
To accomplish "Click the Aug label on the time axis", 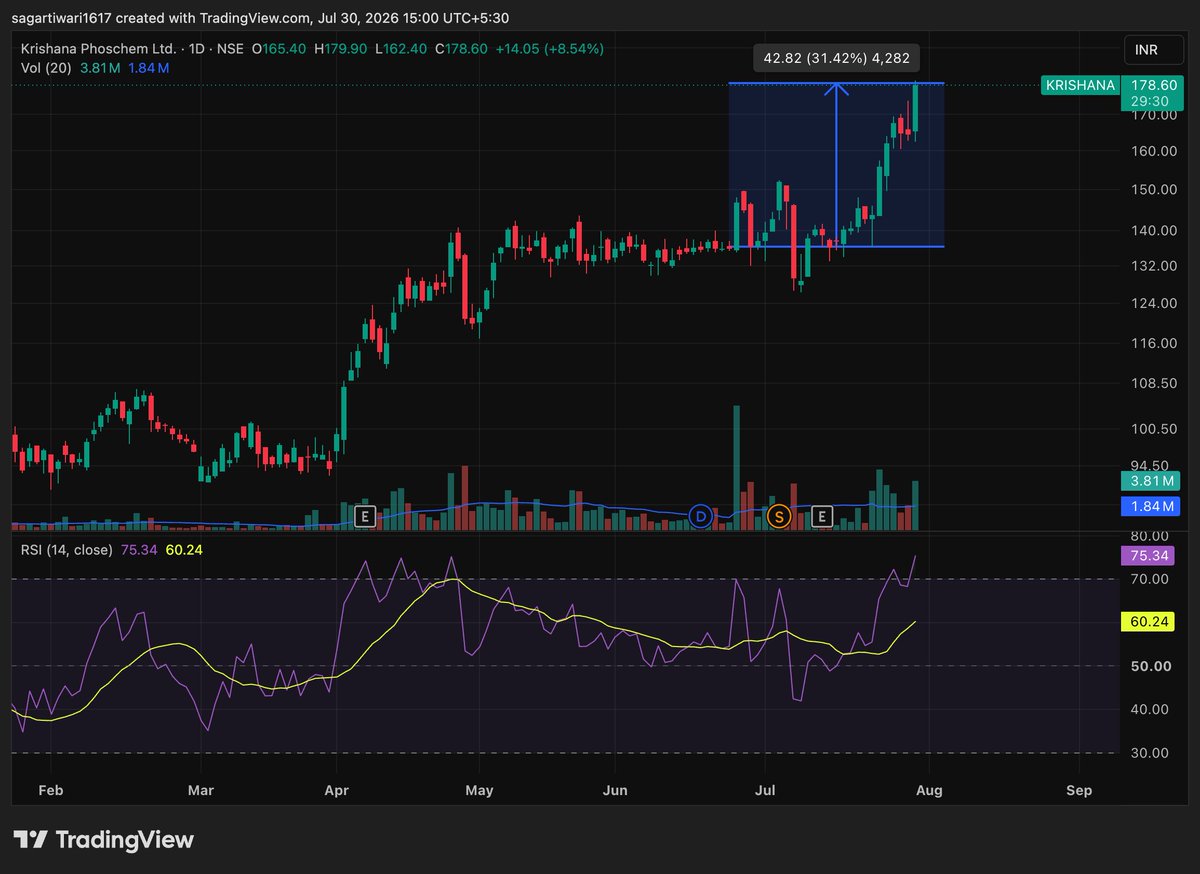I will [929, 790].
